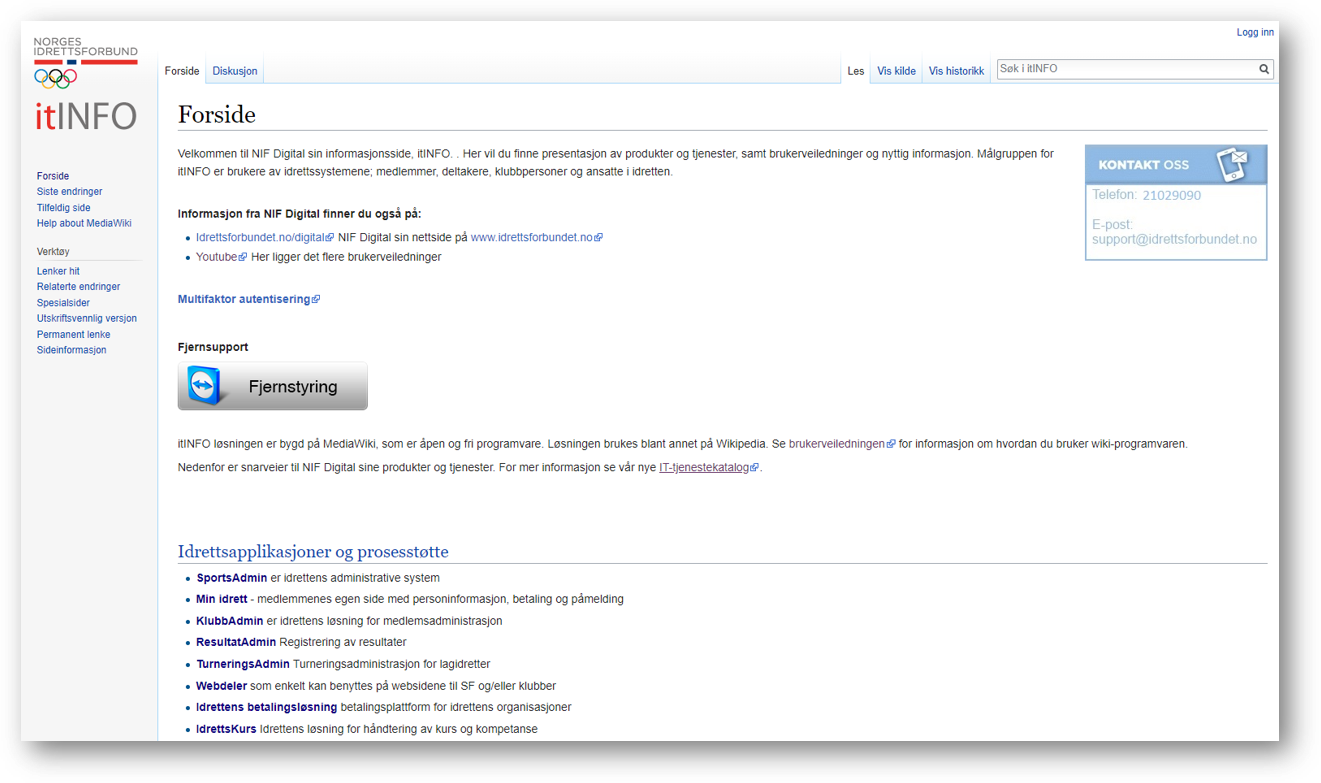
Task: Open the IdrettsKurs link
Action: [226, 730]
